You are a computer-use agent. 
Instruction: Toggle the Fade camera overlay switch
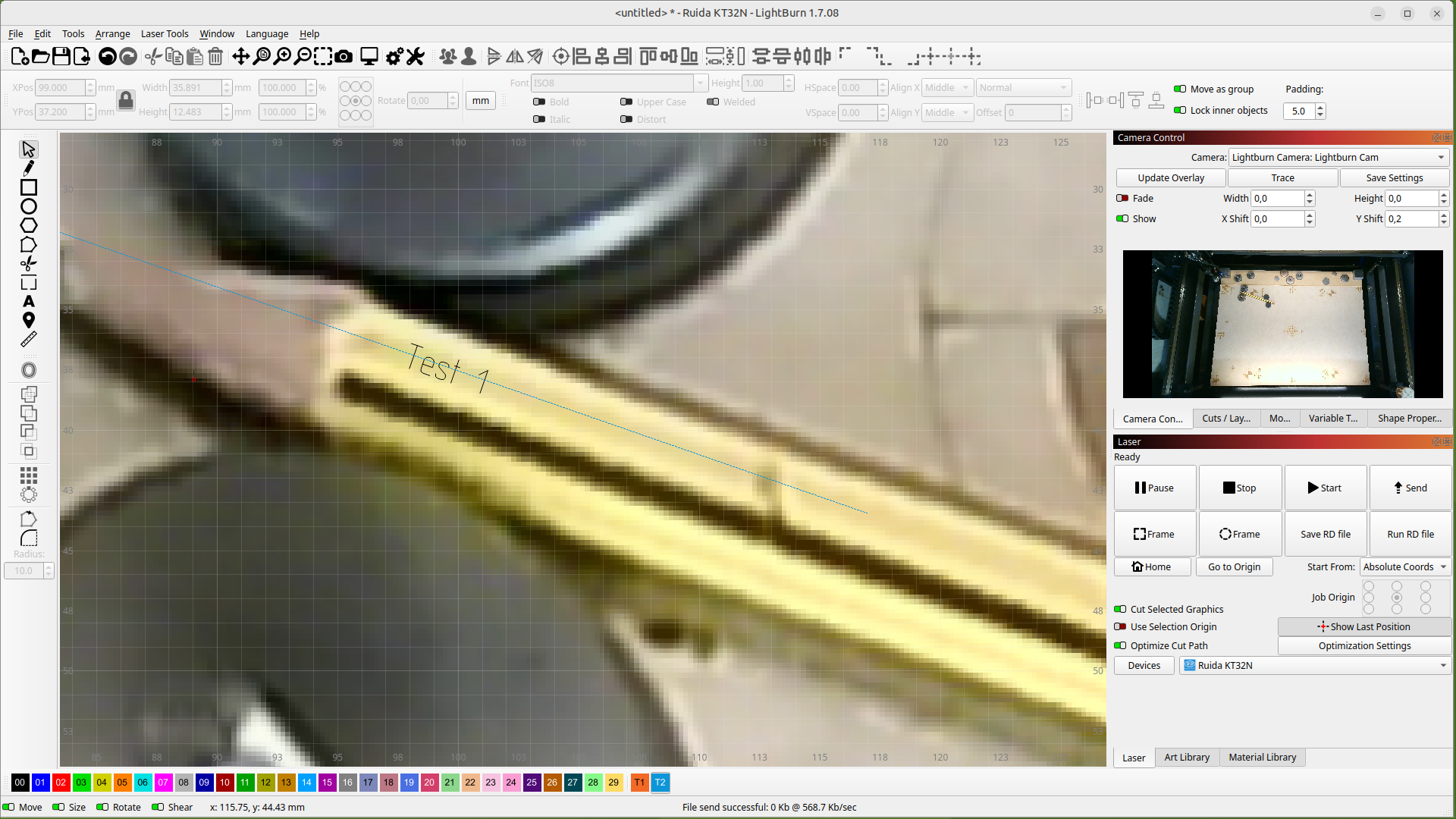coord(1122,198)
